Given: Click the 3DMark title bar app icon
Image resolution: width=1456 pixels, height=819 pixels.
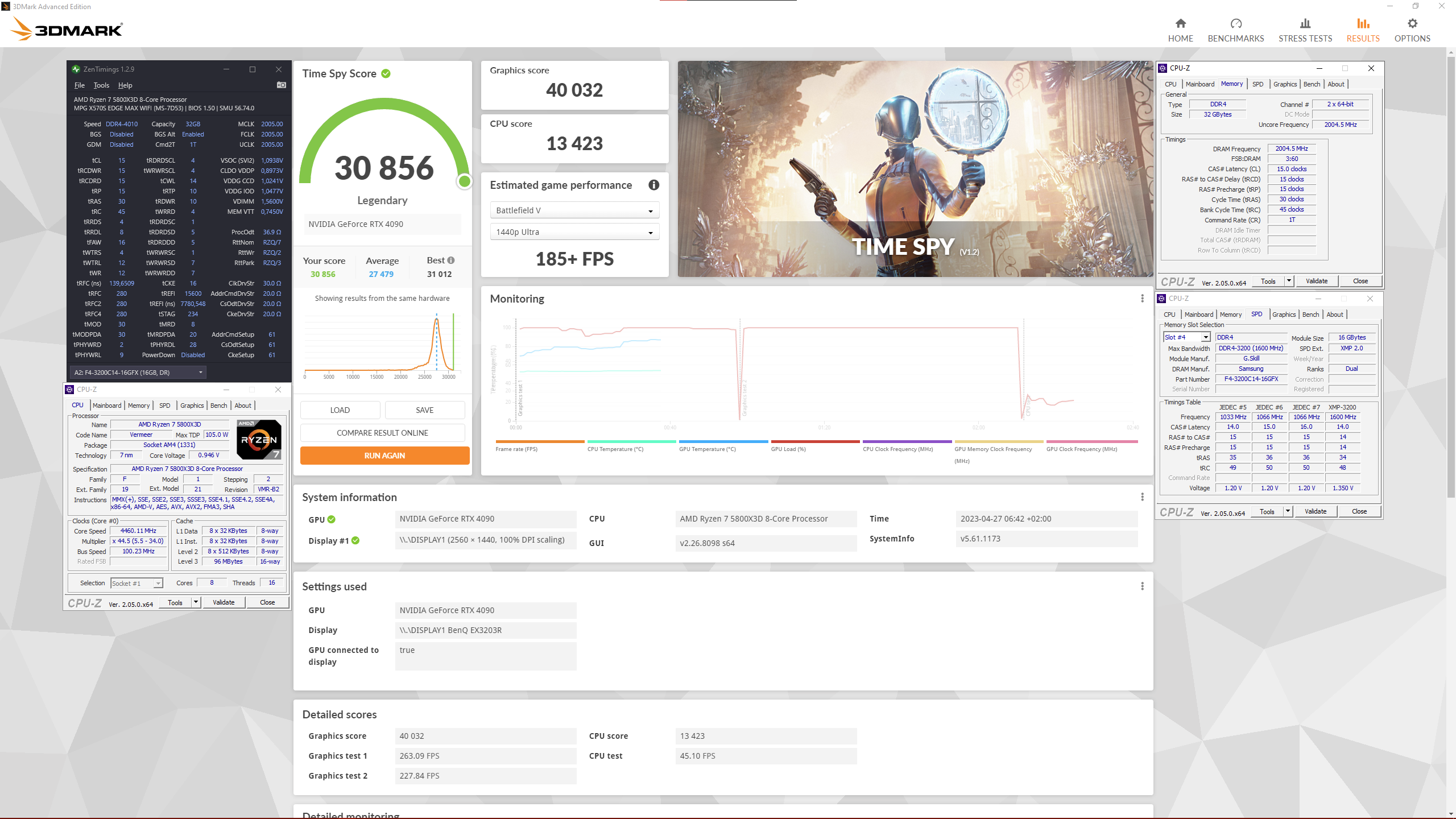Looking at the screenshot, I should coord(6,6).
